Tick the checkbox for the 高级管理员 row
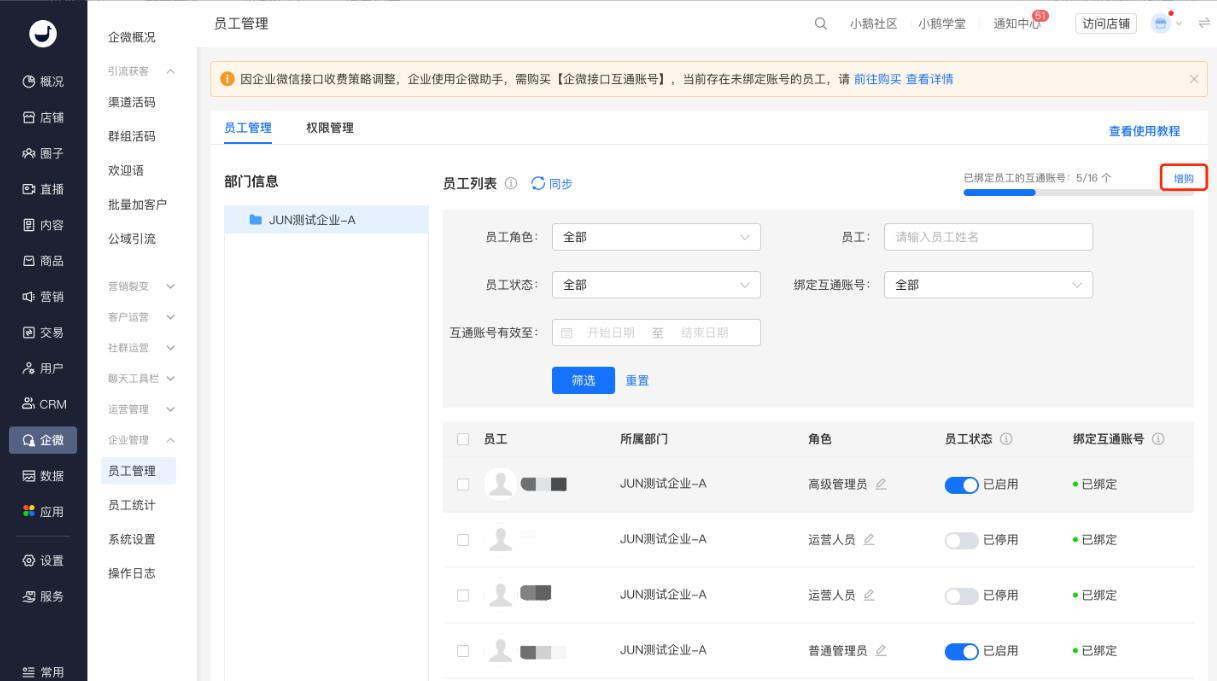The image size is (1217, 681). [x=462, y=484]
